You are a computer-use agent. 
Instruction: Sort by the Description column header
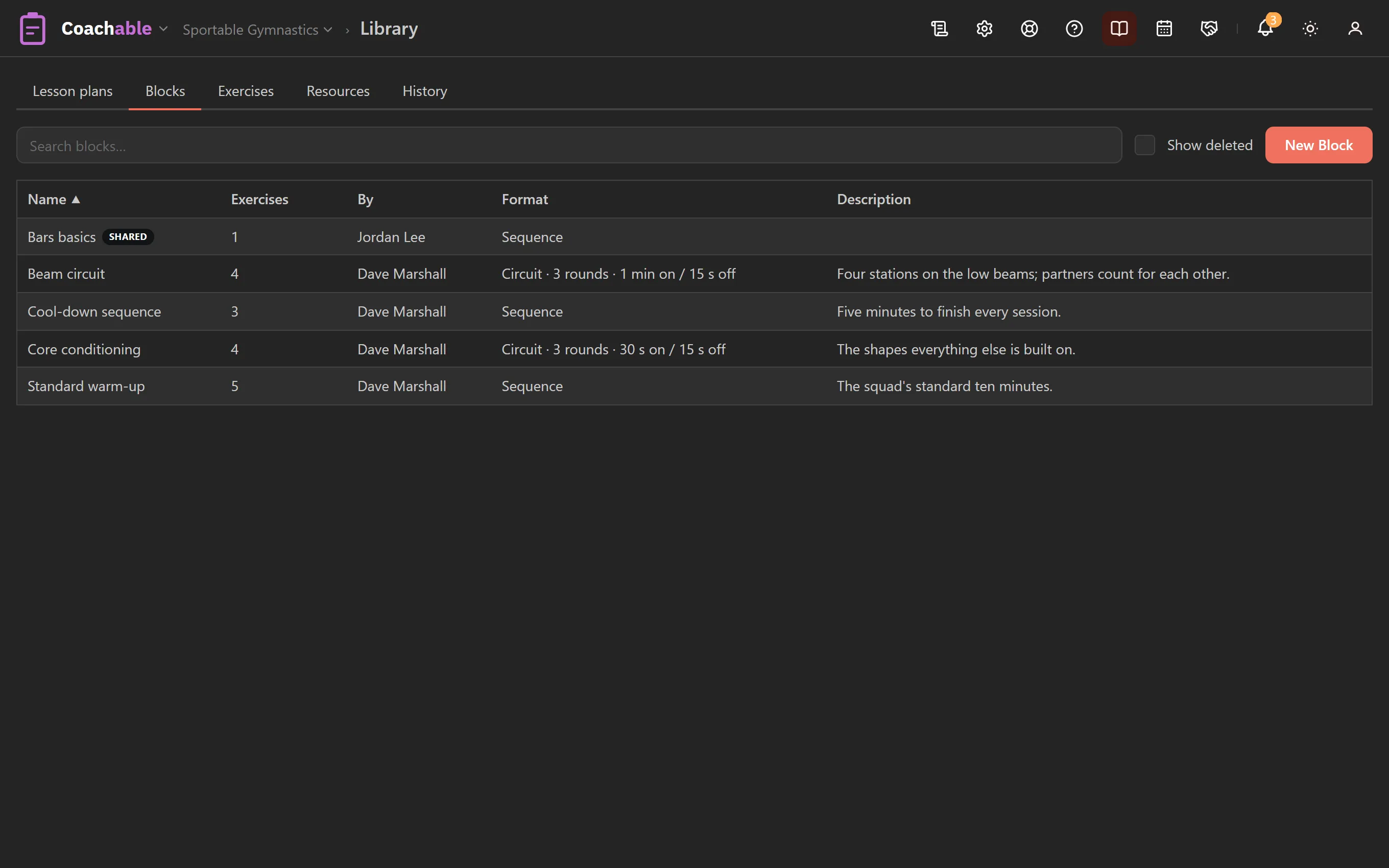point(874,199)
